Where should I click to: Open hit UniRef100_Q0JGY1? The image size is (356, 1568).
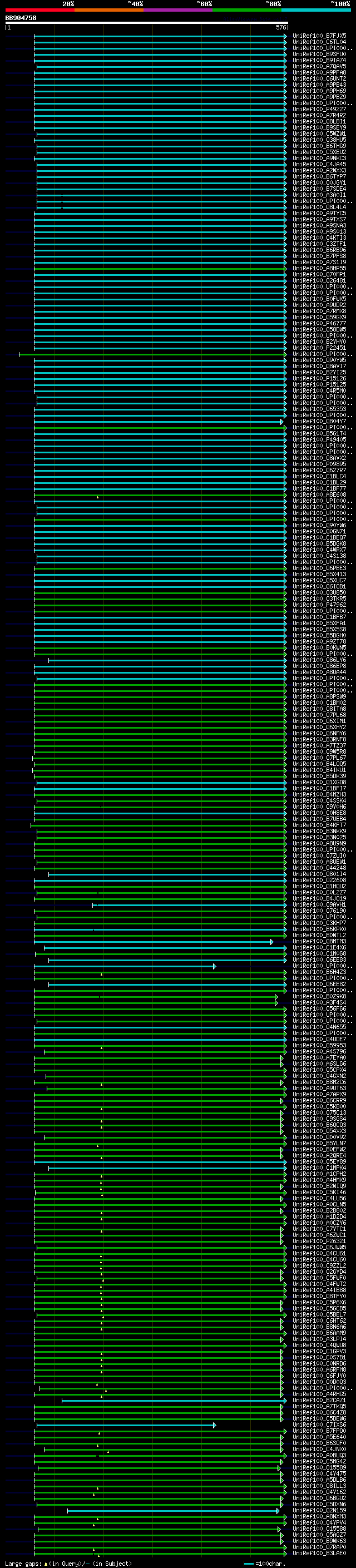(x=319, y=182)
